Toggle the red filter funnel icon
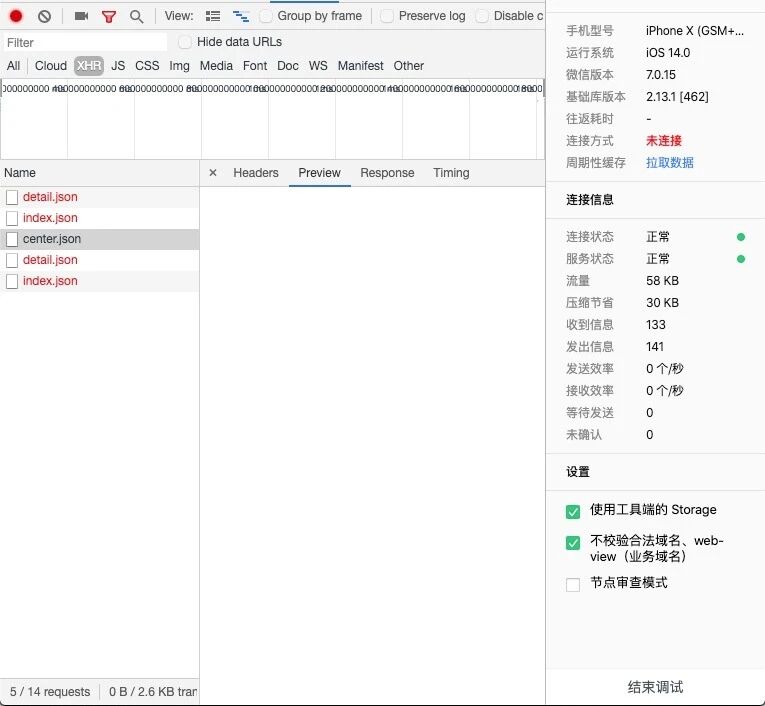Viewport: 765px width, 706px height. 109,17
